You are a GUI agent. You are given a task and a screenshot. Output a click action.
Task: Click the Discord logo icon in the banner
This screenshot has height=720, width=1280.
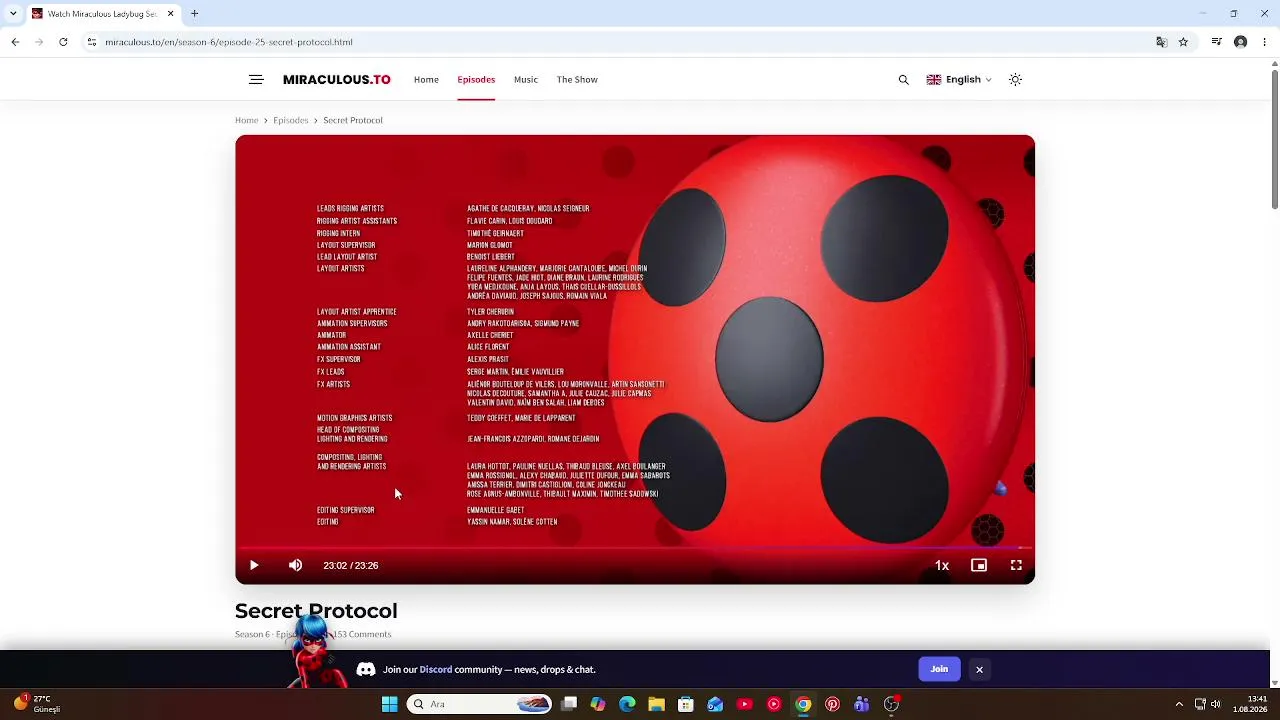[366, 670]
